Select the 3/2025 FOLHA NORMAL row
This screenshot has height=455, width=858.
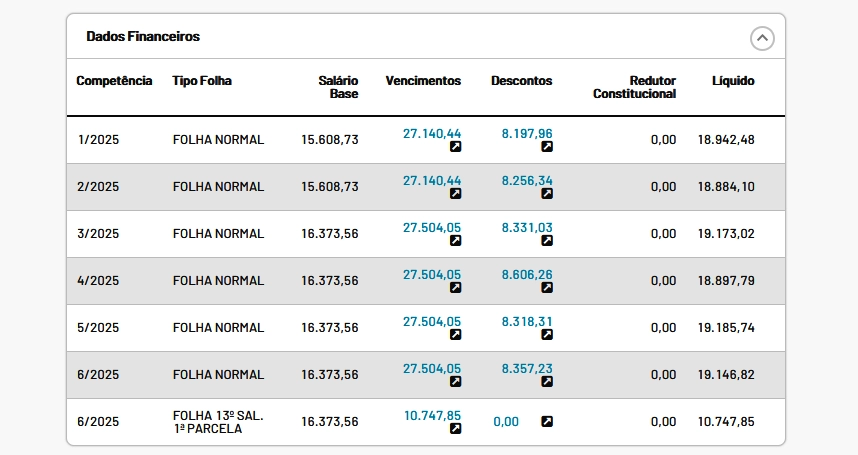click(426, 234)
